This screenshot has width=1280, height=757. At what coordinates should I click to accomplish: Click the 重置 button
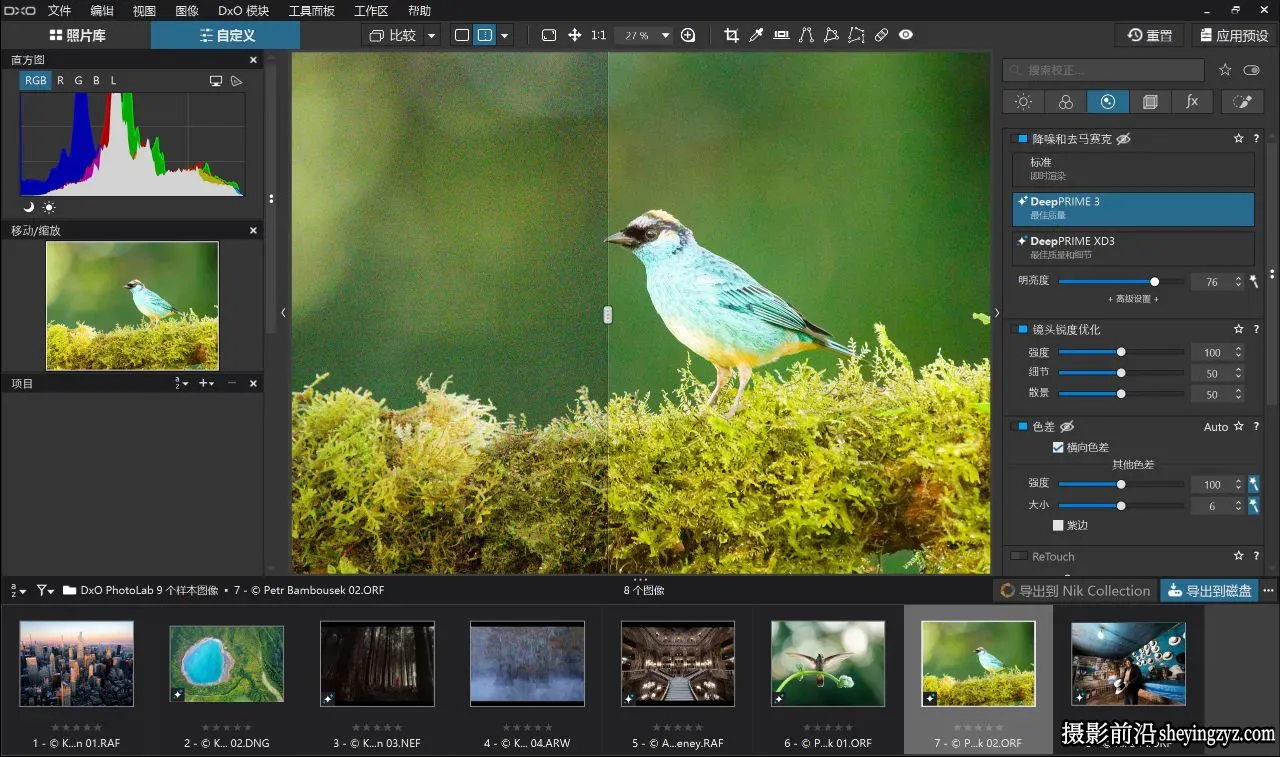point(1149,35)
